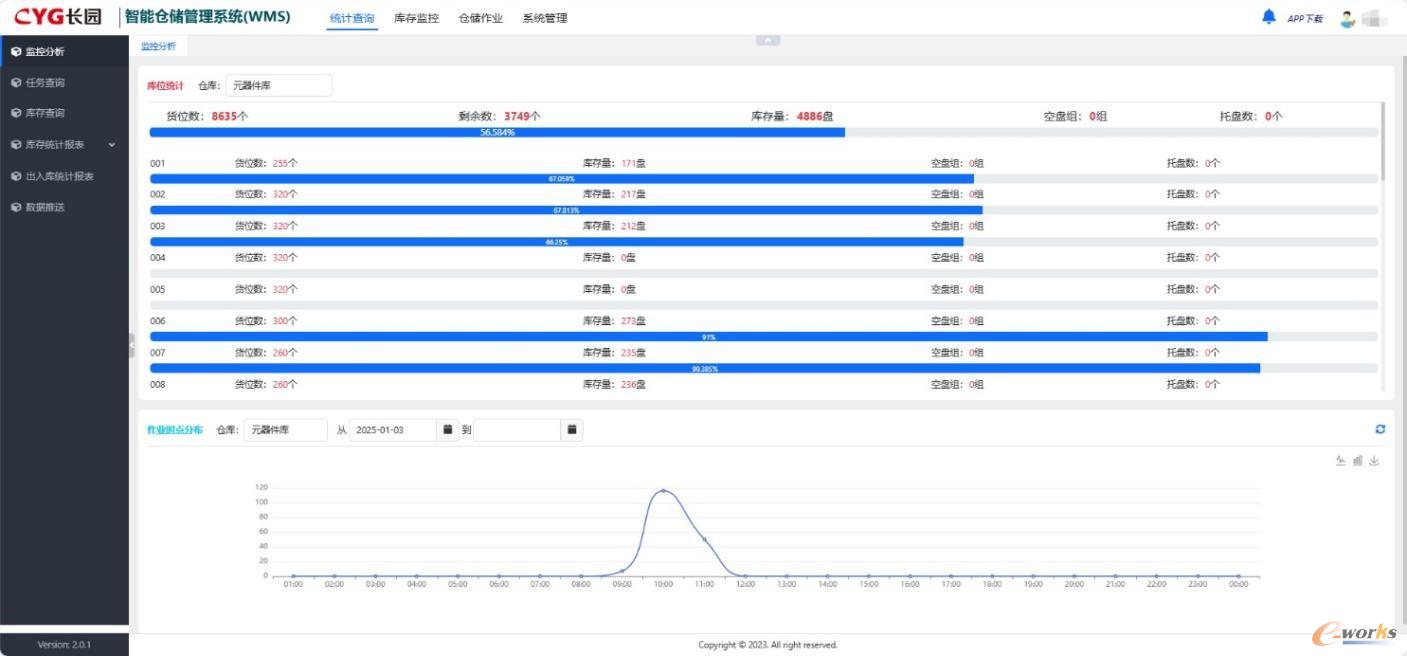The width and height of the screenshot is (1407, 656).
Task: Switch chart to line view icon
Action: pos(1341,461)
